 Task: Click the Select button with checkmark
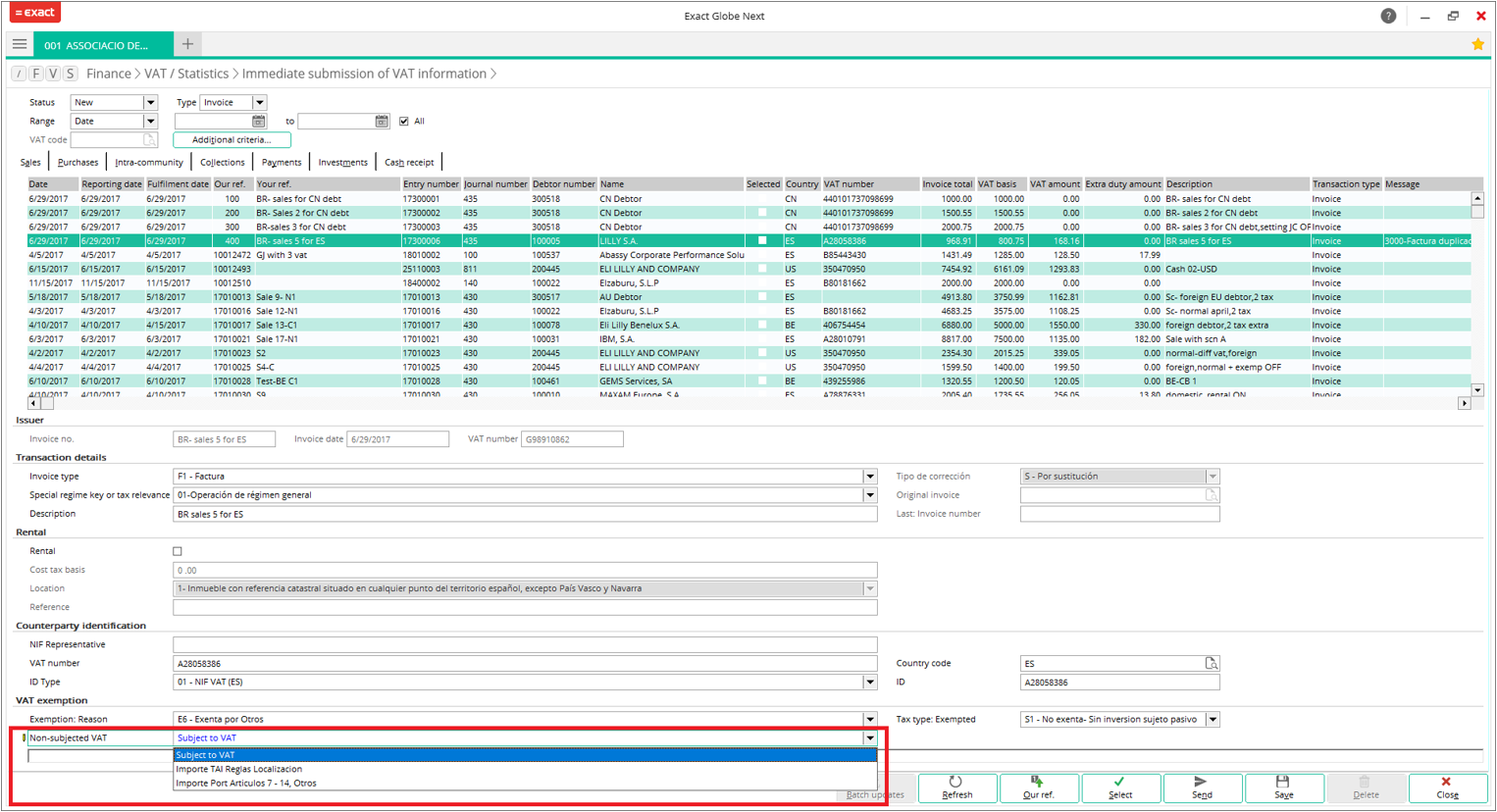tap(1120, 788)
